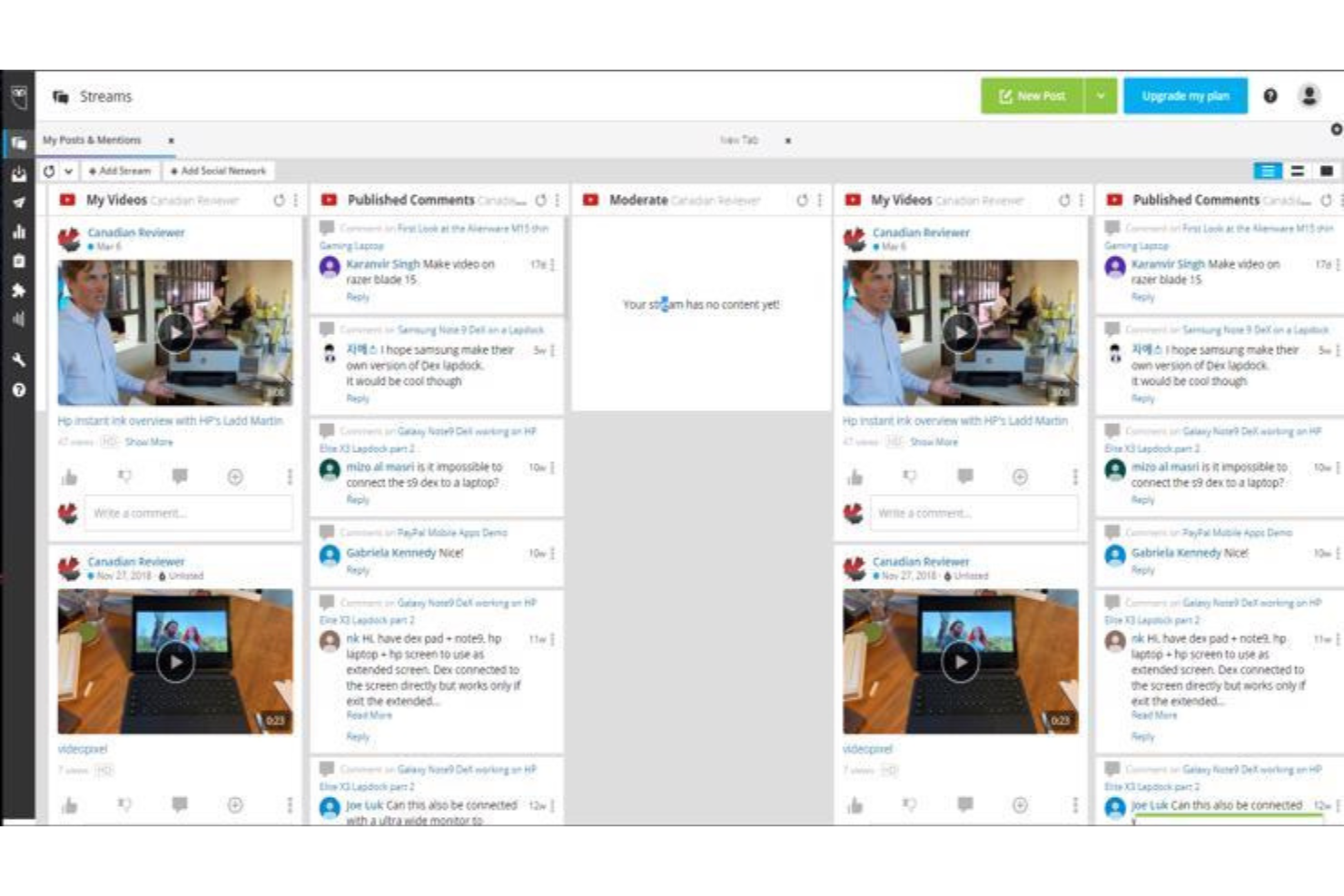Open more options for Karanvir Singh comment
The width and height of the screenshot is (1344, 896).
coord(552,264)
